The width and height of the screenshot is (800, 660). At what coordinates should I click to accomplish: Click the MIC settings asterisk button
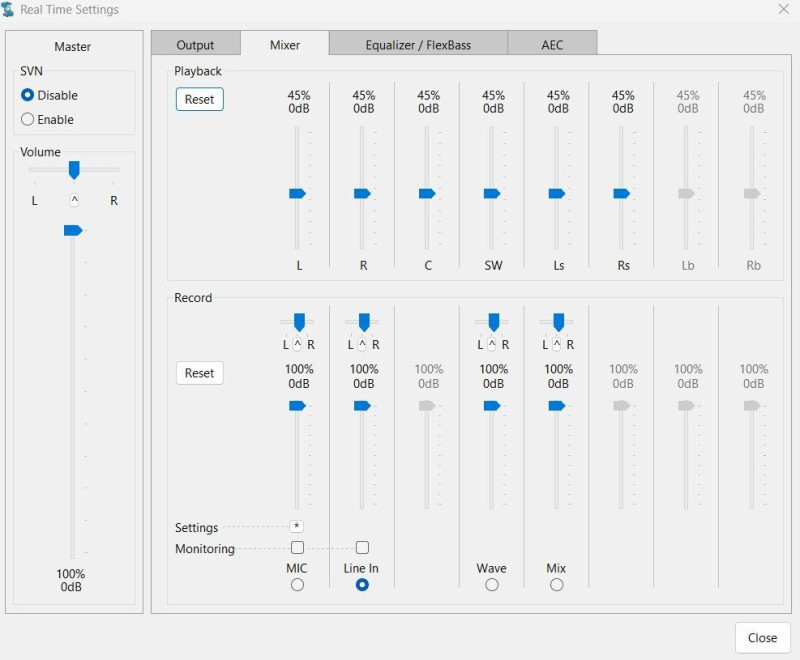(x=297, y=527)
